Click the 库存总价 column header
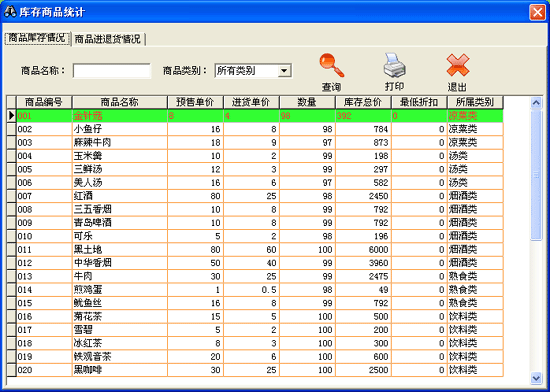The height and width of the screenshot is (392, 550). point(363,102)
